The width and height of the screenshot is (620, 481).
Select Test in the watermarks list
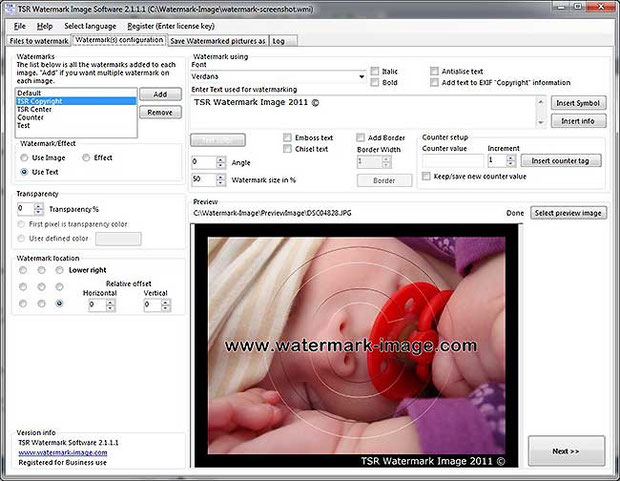(76, 125)
